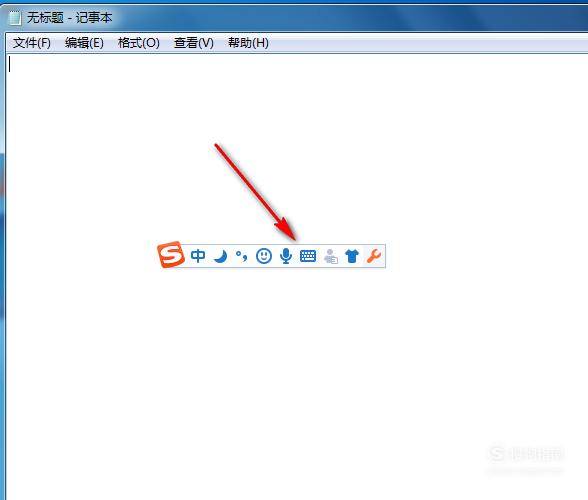This screenshot has width=588, height=500.
Task: Toggle Chinese/English mode via 中 icon
Action: point(198,256)
